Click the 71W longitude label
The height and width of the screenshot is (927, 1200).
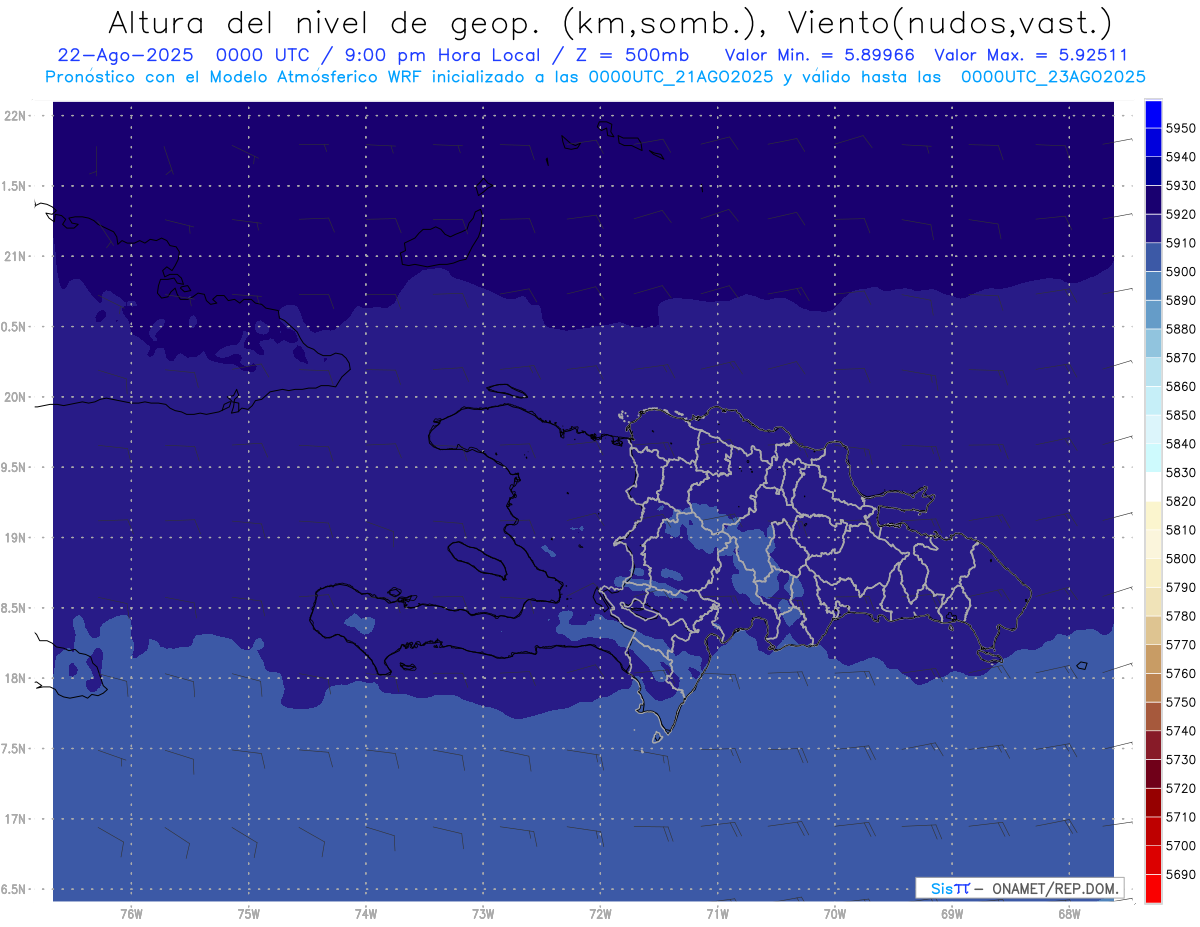717,913
